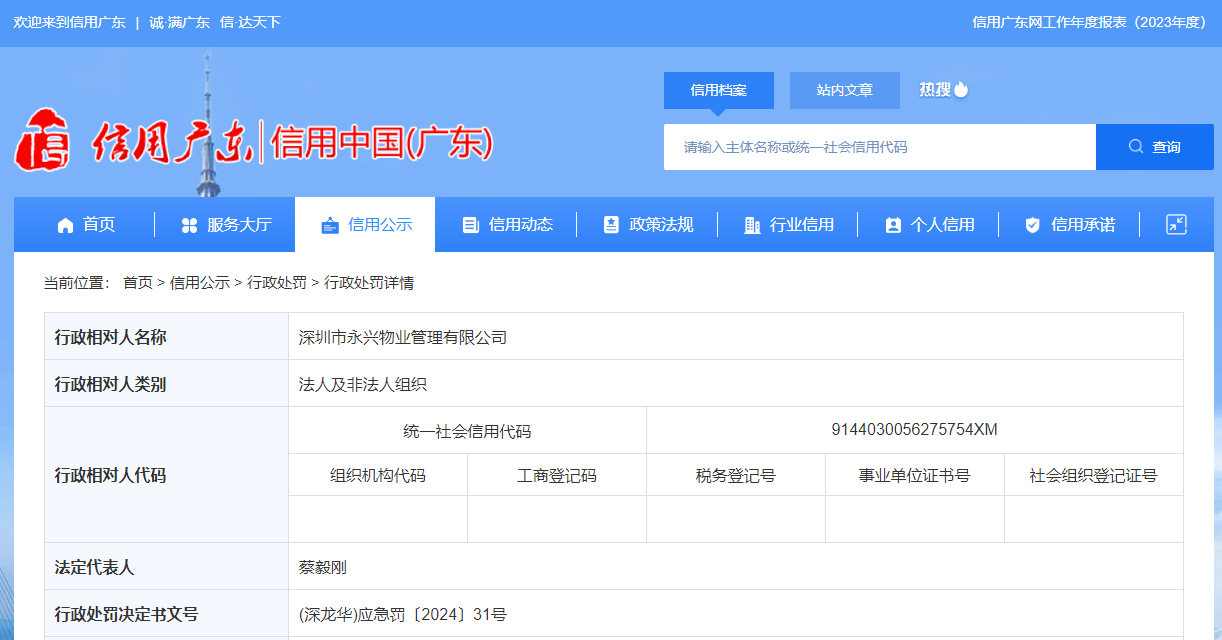Click the 信用承诺 shield icon
This screenshot has height=640, width=1222.
(x=1033, y=225)
